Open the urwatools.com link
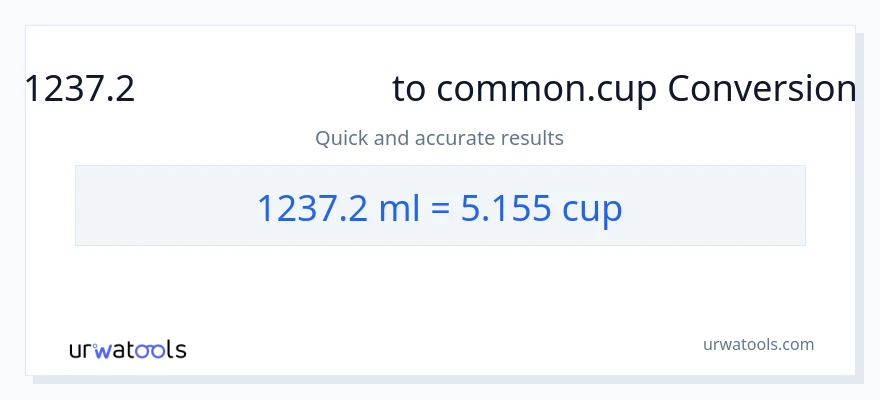Viewport: 880px width, 400px height. (757, 344)
